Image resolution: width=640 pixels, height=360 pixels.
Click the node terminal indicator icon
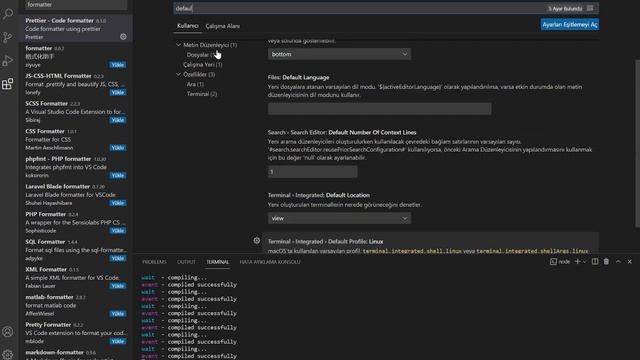click(553, 262)
